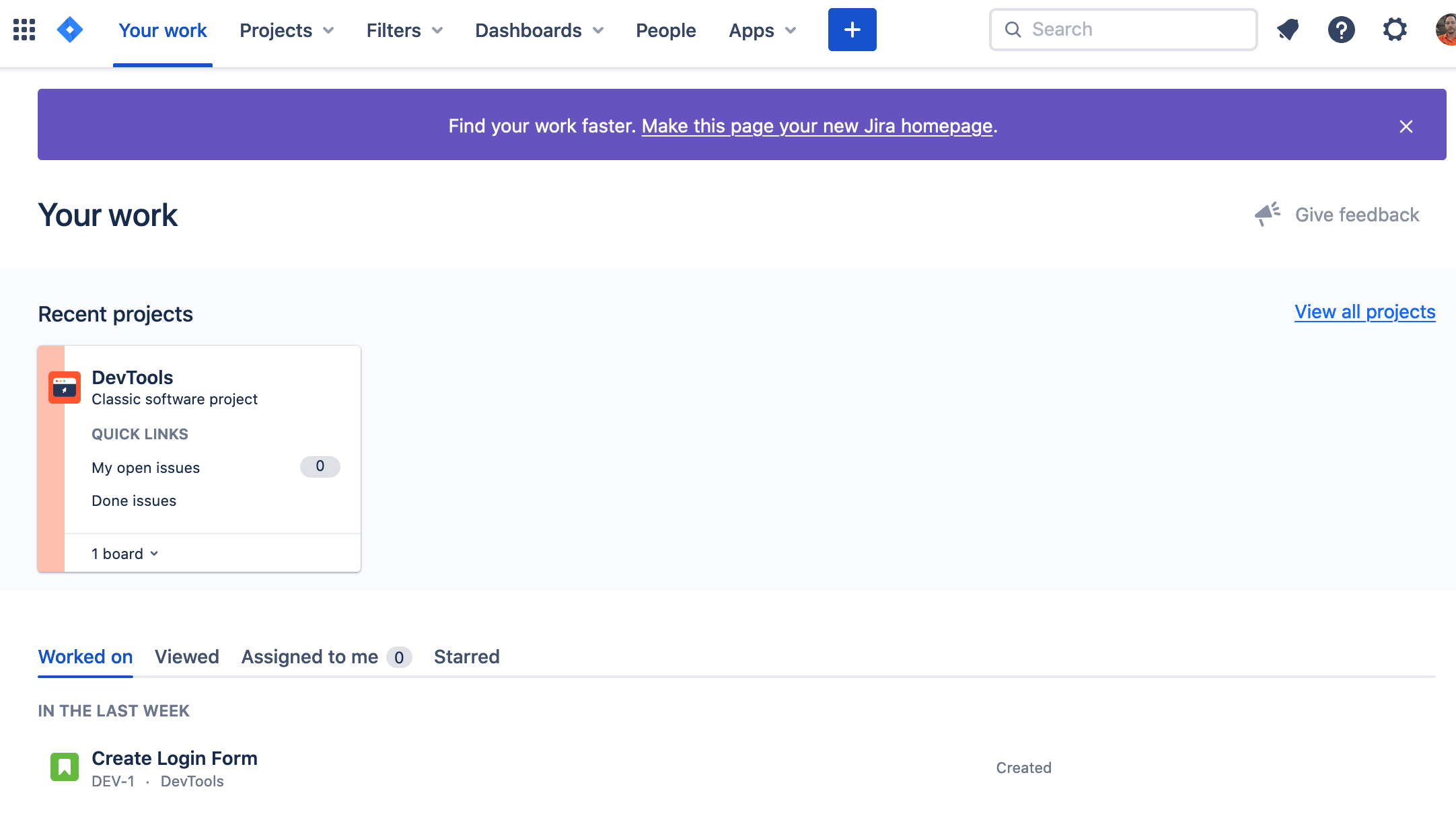Open the Projects dropdown menu

point(287,30)
